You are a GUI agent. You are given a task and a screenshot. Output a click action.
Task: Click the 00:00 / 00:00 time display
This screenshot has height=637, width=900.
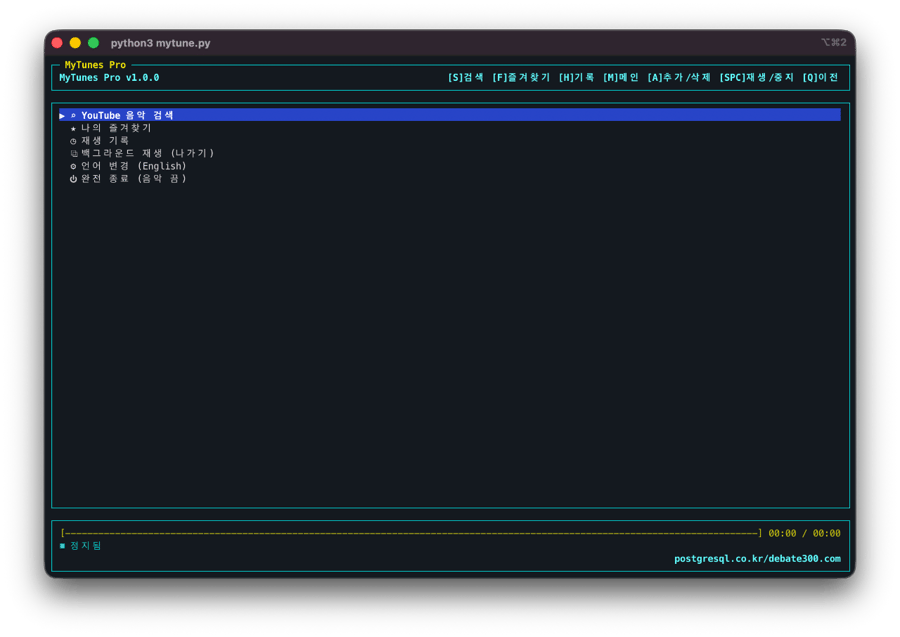click(x=804, y=533)
